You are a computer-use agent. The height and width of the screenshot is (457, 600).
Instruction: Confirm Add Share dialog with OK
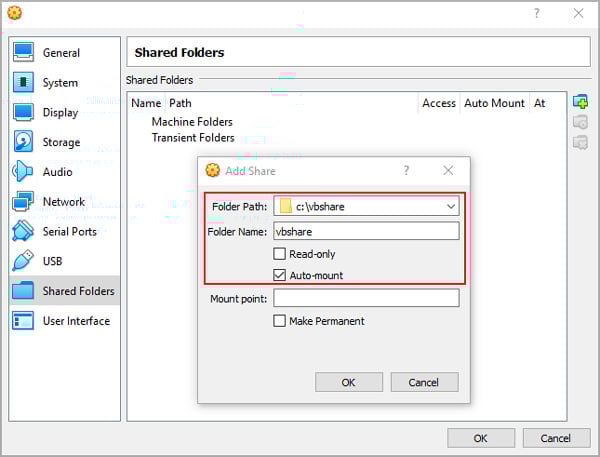pyautogui.click(x=349, y=382)
